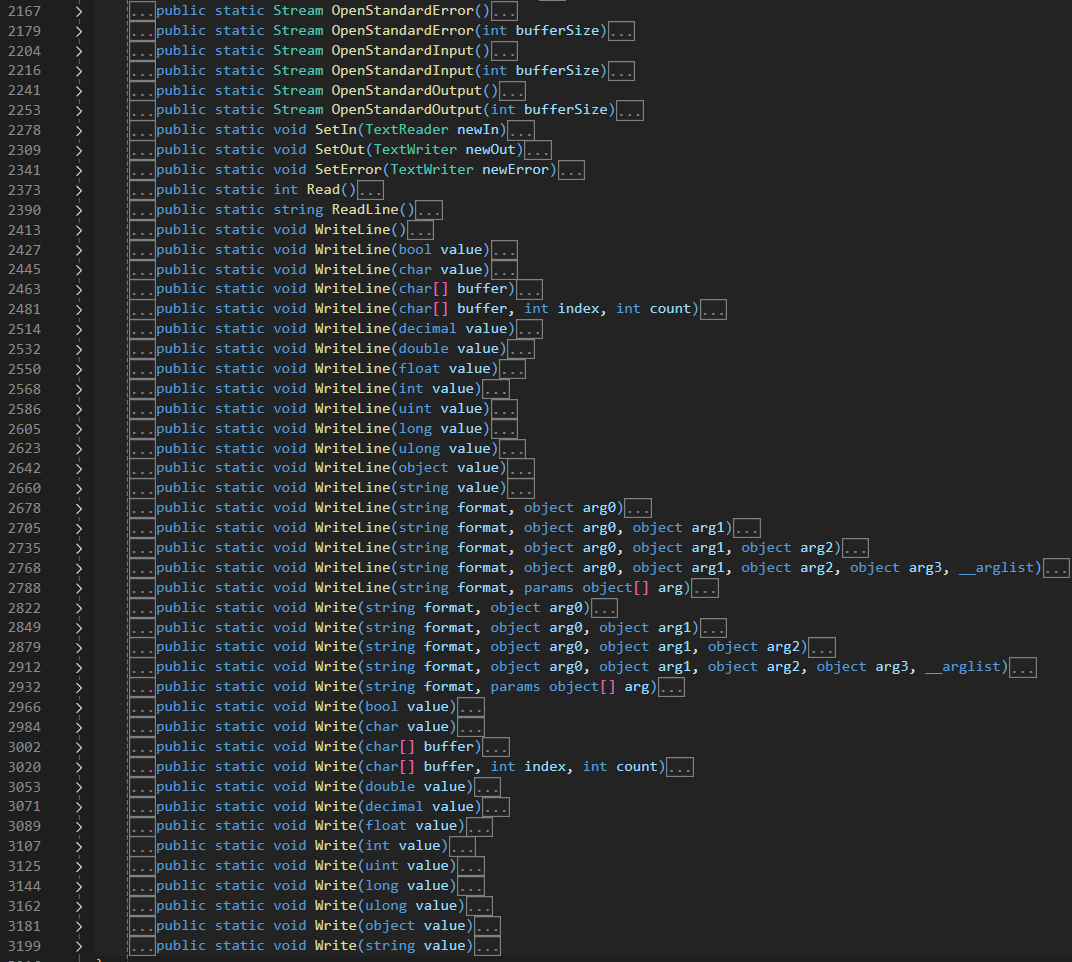This screenshot has height=962, width=1072.
Task: Expand the fold chevron on line 2241
Action: tap(79, 90)
